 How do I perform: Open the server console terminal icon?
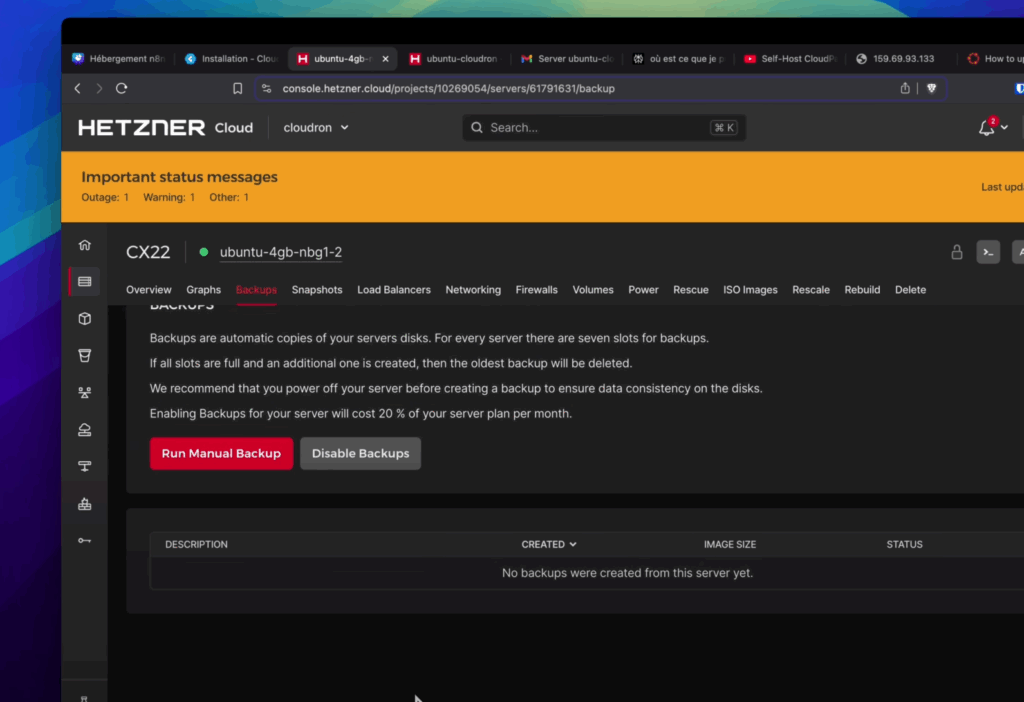988,252
